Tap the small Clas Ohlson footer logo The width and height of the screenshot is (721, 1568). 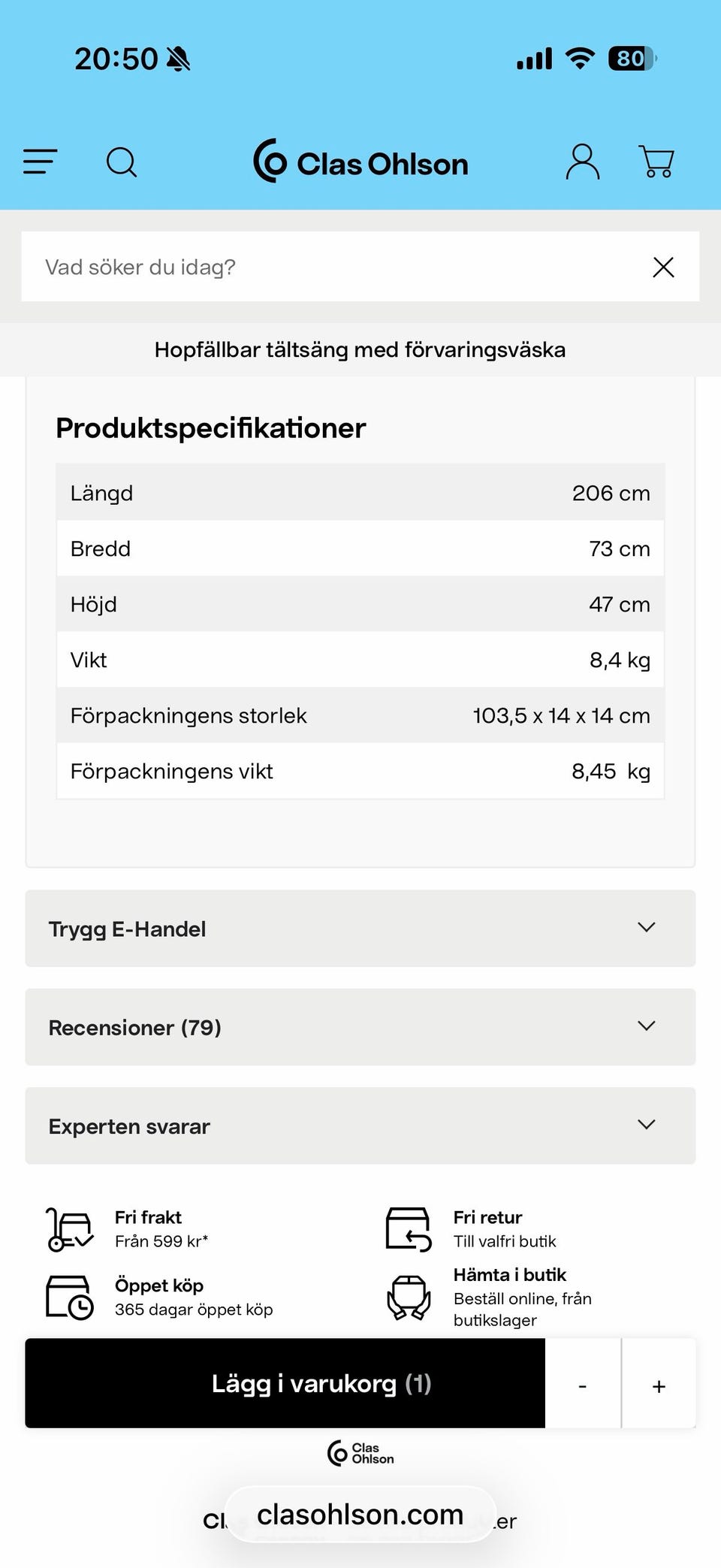point(360,1453)
